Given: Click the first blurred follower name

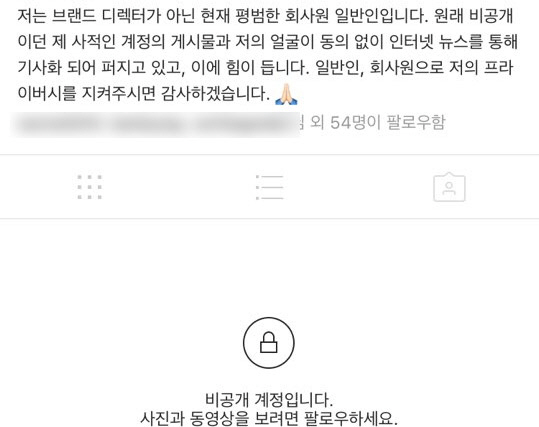Looking at the screenshot, I should pos(57,124).
